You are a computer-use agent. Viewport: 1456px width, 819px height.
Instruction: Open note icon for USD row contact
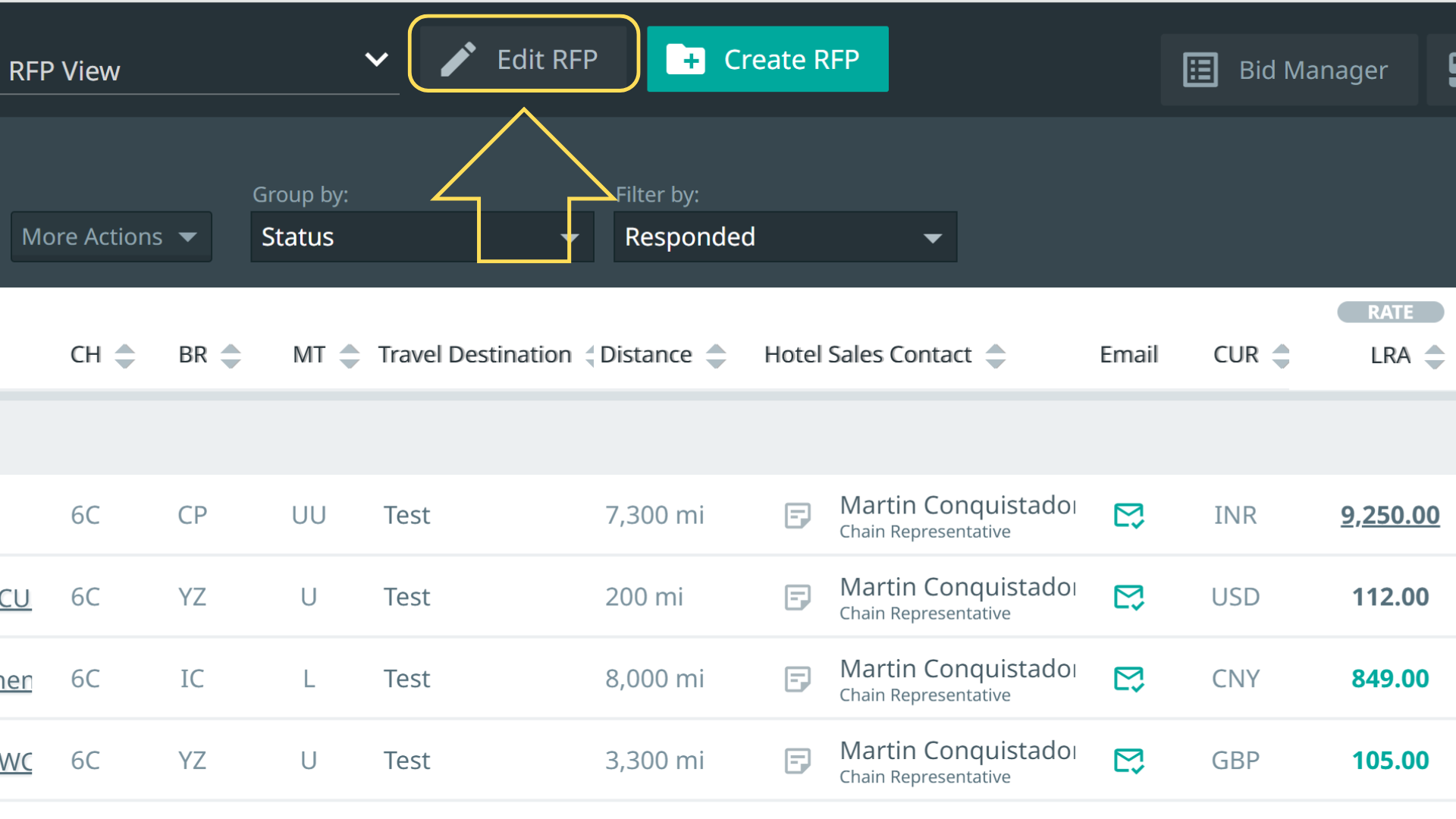tap(797, 598)
